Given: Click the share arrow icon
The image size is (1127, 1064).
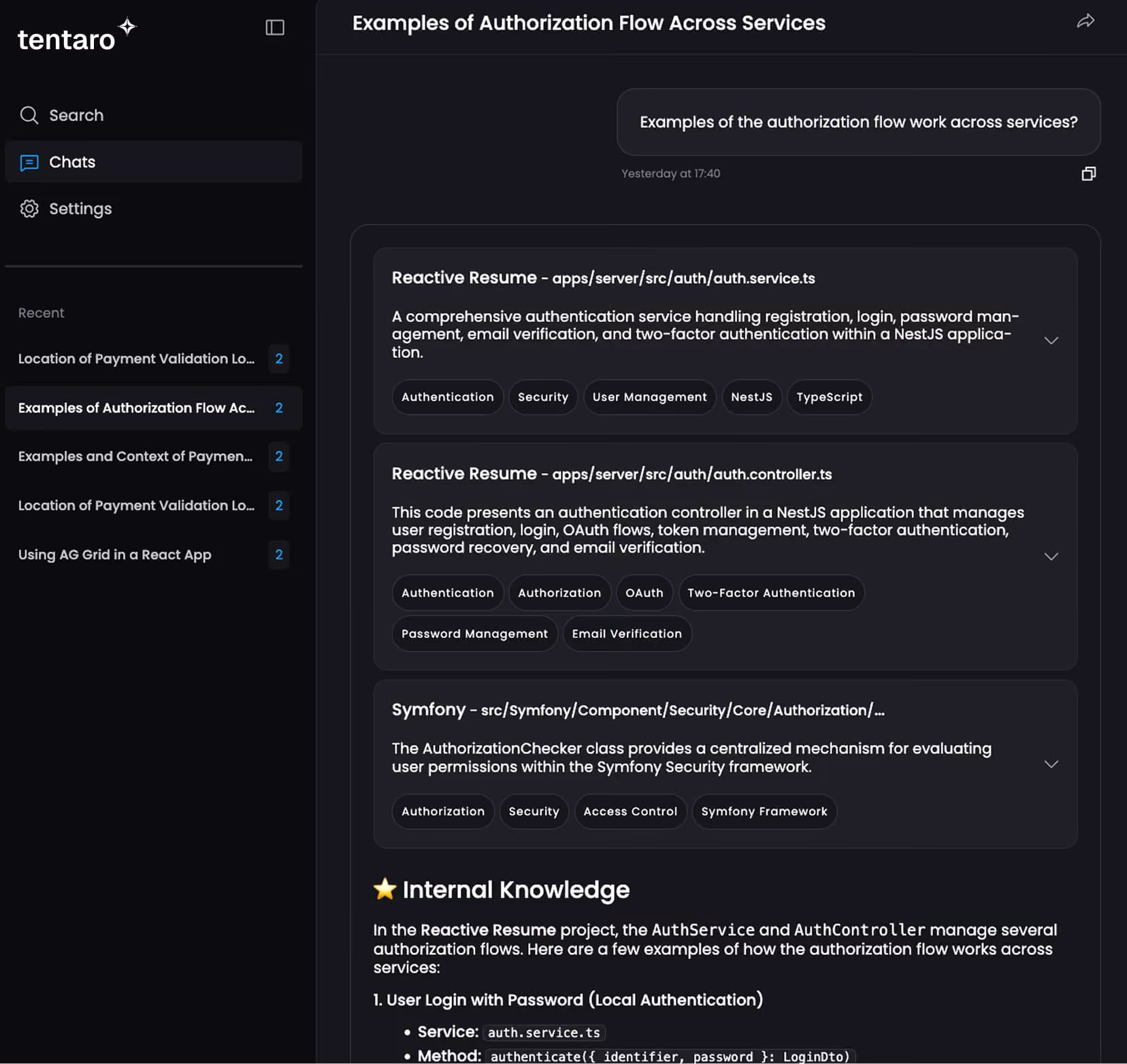Looking at the screenshot, I should tap(1085, 21).
